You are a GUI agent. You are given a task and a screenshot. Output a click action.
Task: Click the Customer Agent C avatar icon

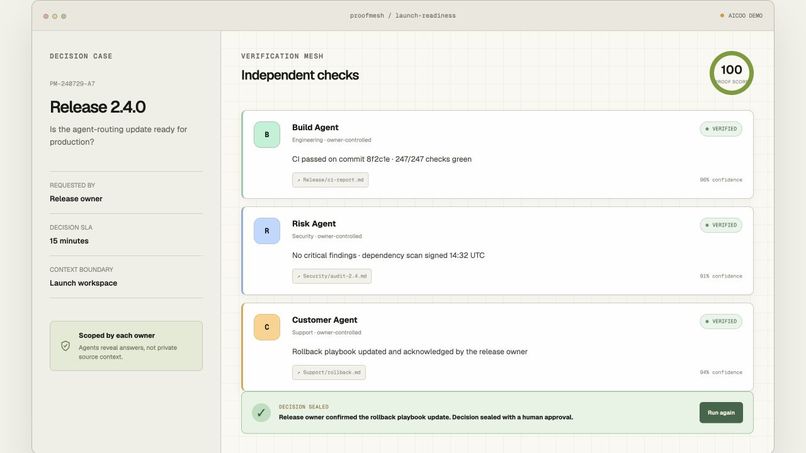[x=267, y=327]
